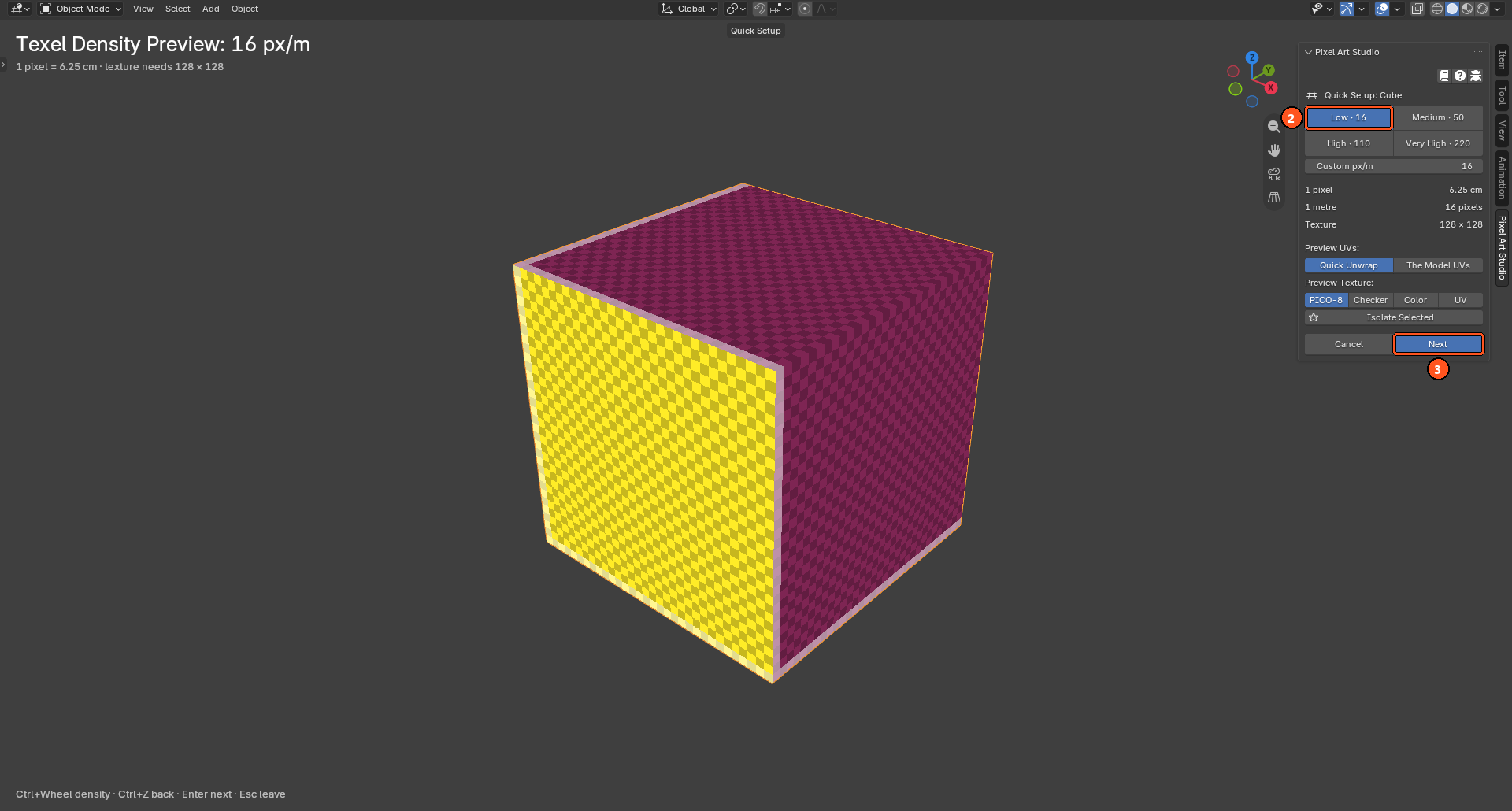Click the dark red negative X gizmo circle

click(1233, 72)
